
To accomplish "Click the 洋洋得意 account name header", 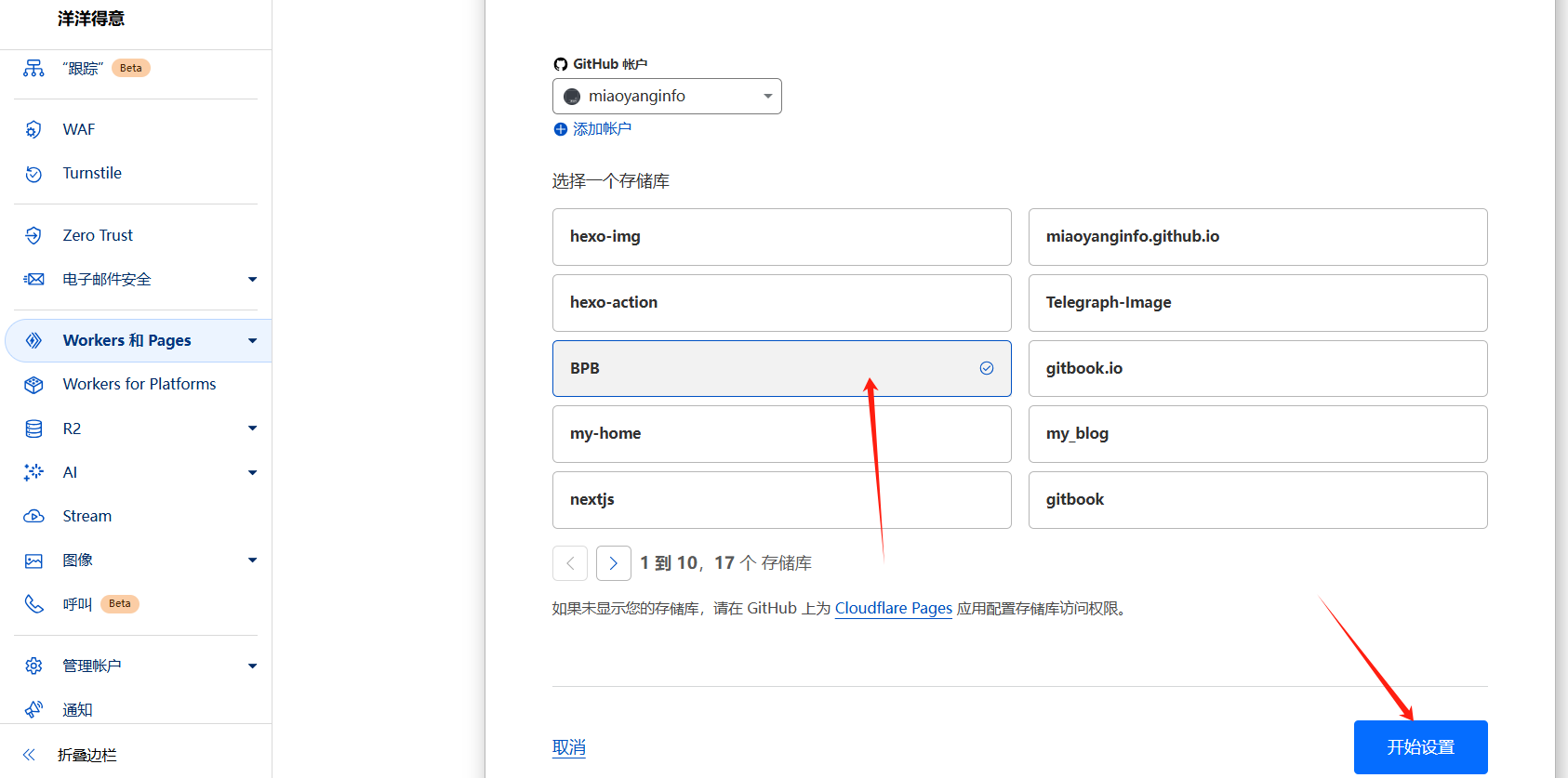I will (91, 19).
